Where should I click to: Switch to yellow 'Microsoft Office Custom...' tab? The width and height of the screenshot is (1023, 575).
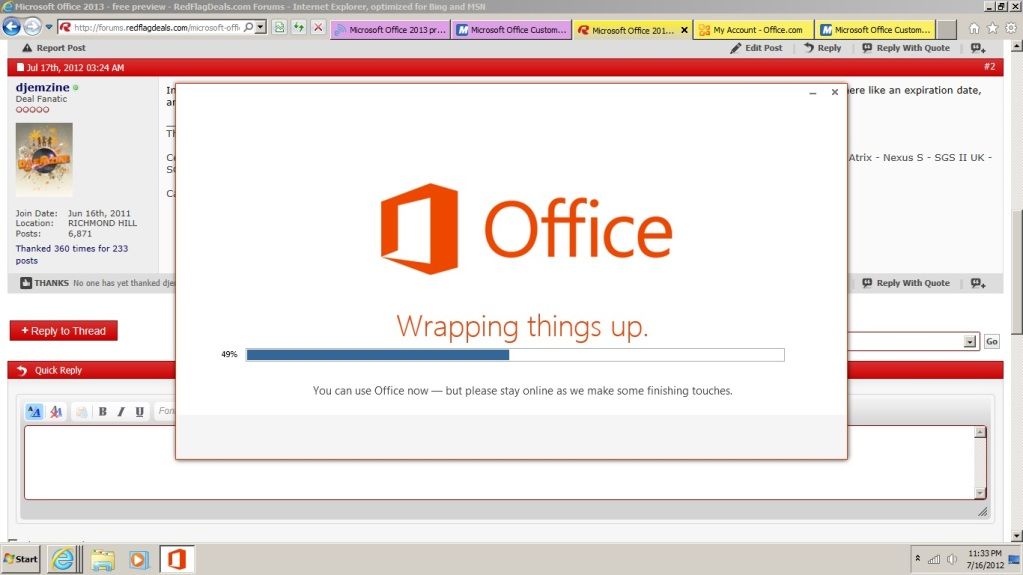click(x=876, y=29)
